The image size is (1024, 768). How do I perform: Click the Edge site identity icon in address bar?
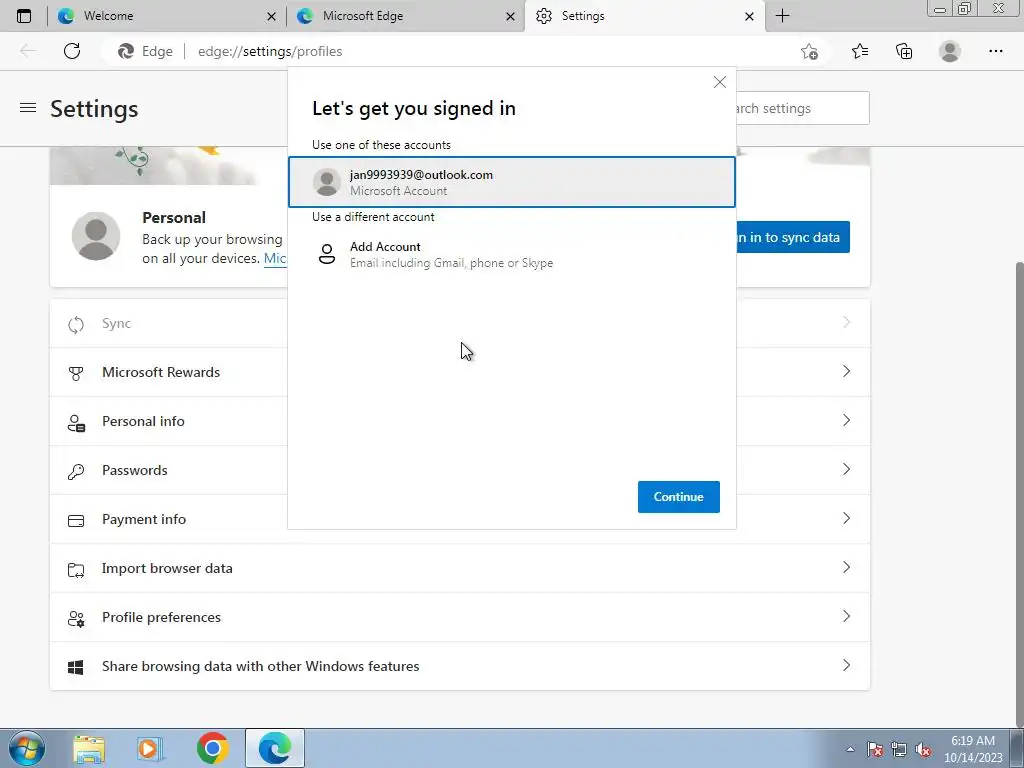click(145, 51)
